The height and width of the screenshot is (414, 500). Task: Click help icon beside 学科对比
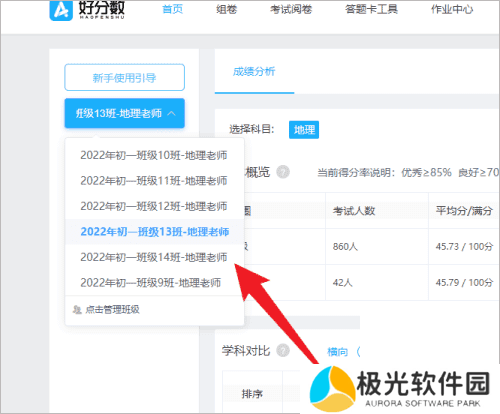point(283,350)
